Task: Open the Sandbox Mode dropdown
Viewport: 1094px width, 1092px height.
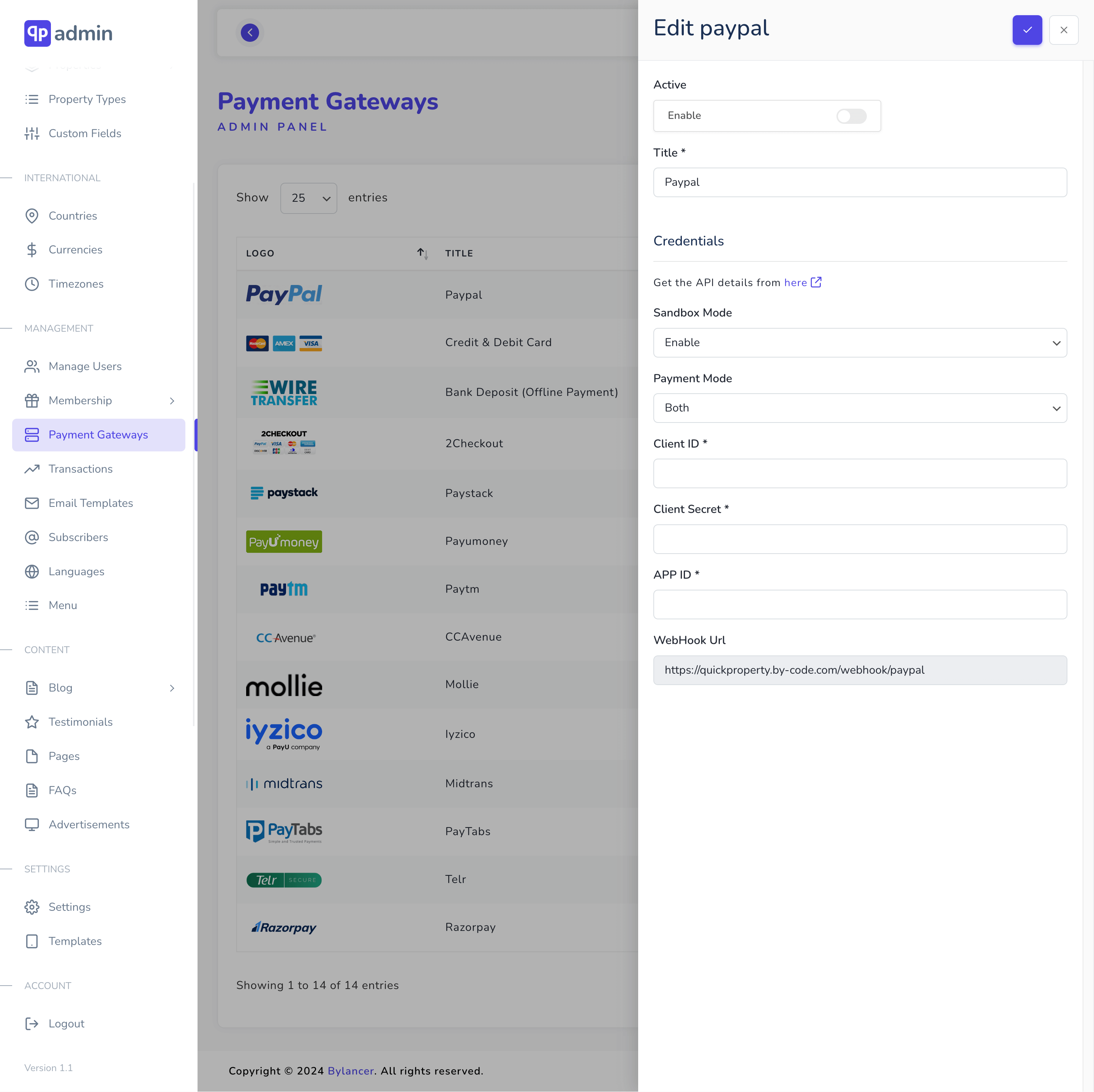Action: click(860, 343)
